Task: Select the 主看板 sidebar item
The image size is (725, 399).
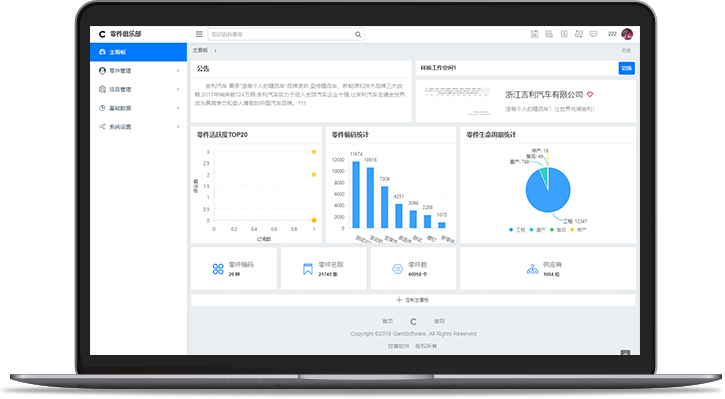Action: click(x=138, y=52)
